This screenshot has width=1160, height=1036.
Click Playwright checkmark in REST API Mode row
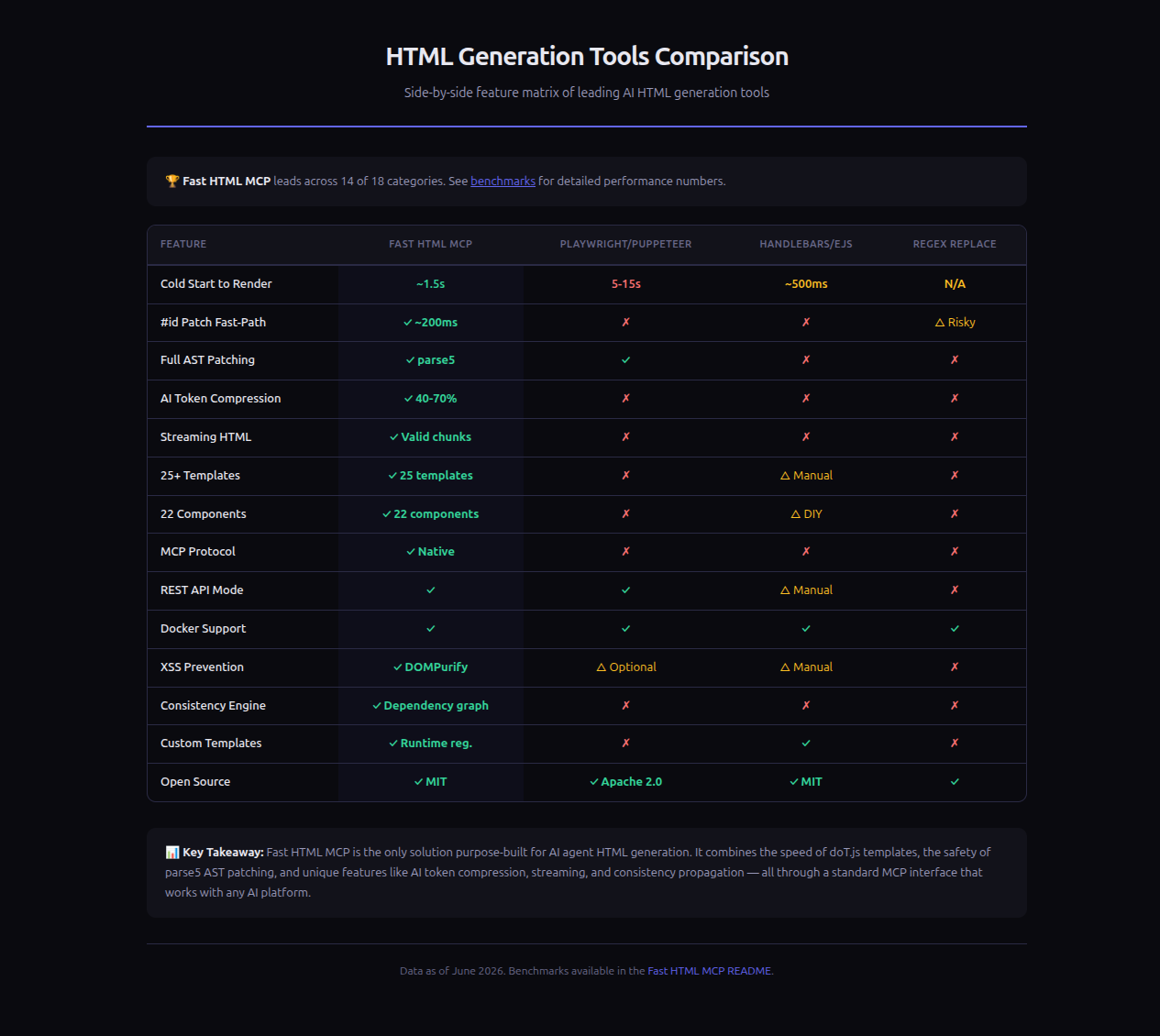[x=626, y=590]
